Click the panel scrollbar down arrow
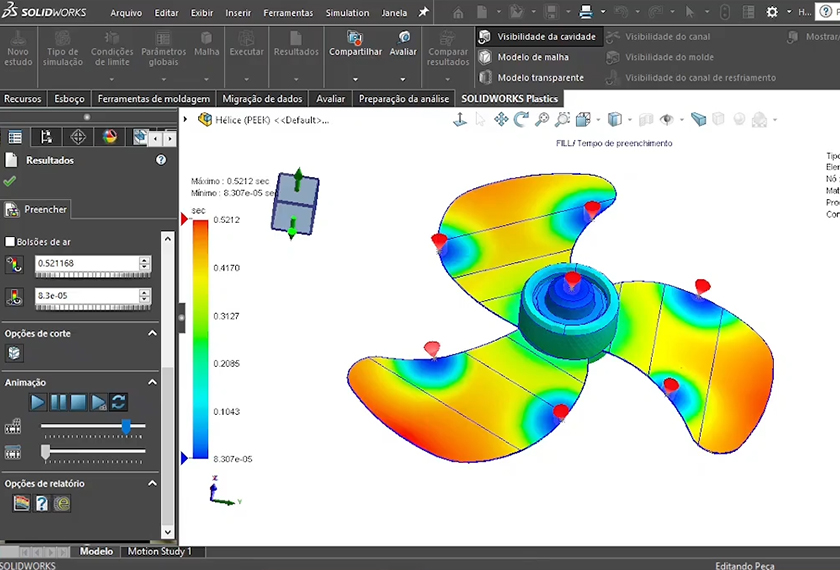The width and height of the screenshot is (840, 570). pyautogui.click(x=168, y=532)
